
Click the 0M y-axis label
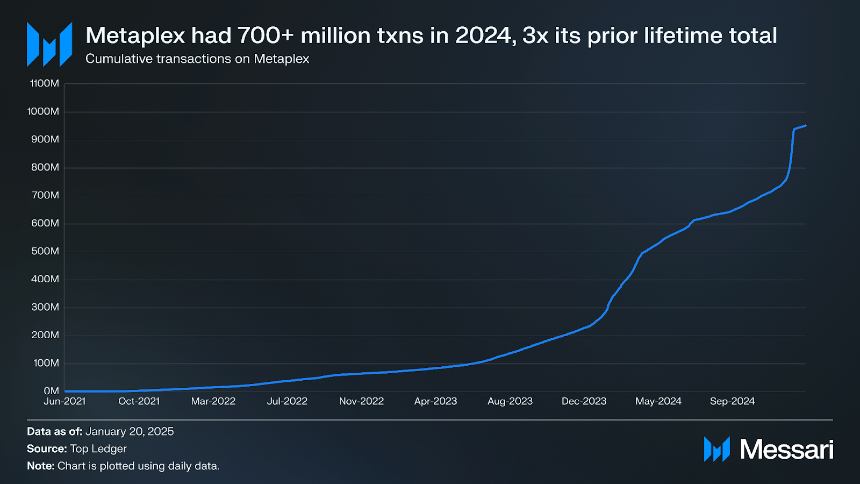coord(51,391)
